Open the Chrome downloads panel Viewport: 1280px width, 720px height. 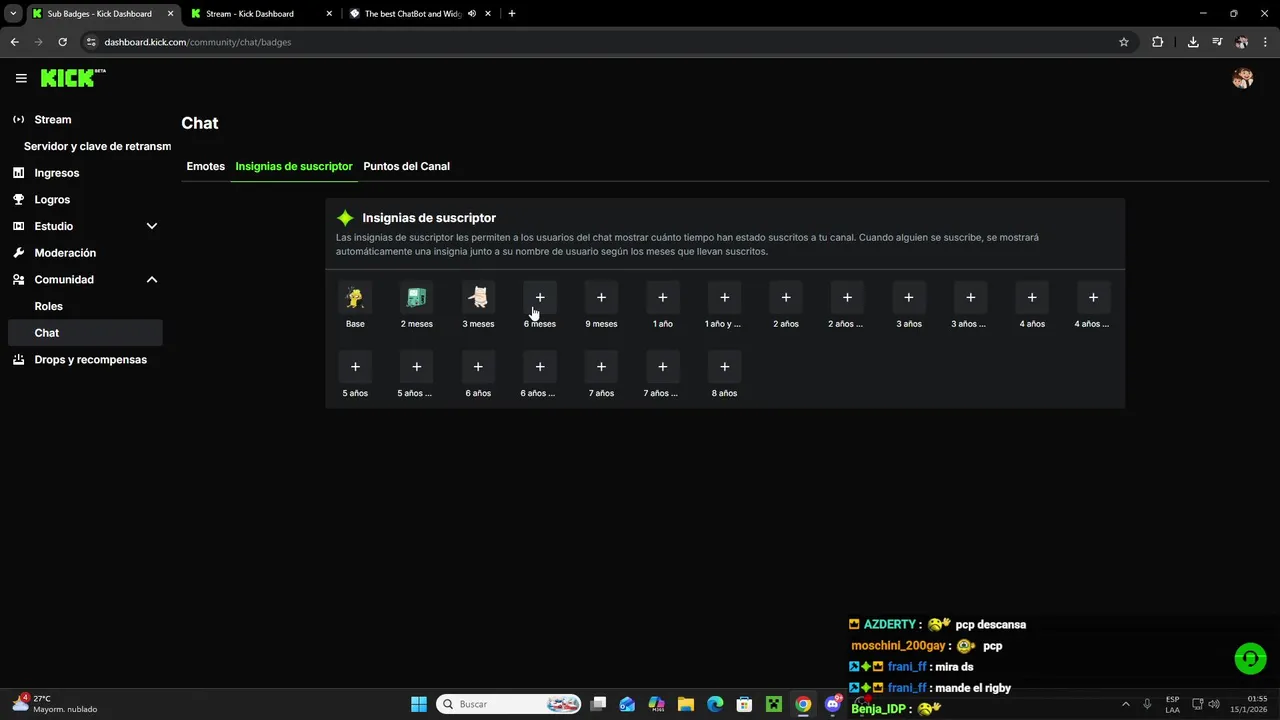point(1193,42)
